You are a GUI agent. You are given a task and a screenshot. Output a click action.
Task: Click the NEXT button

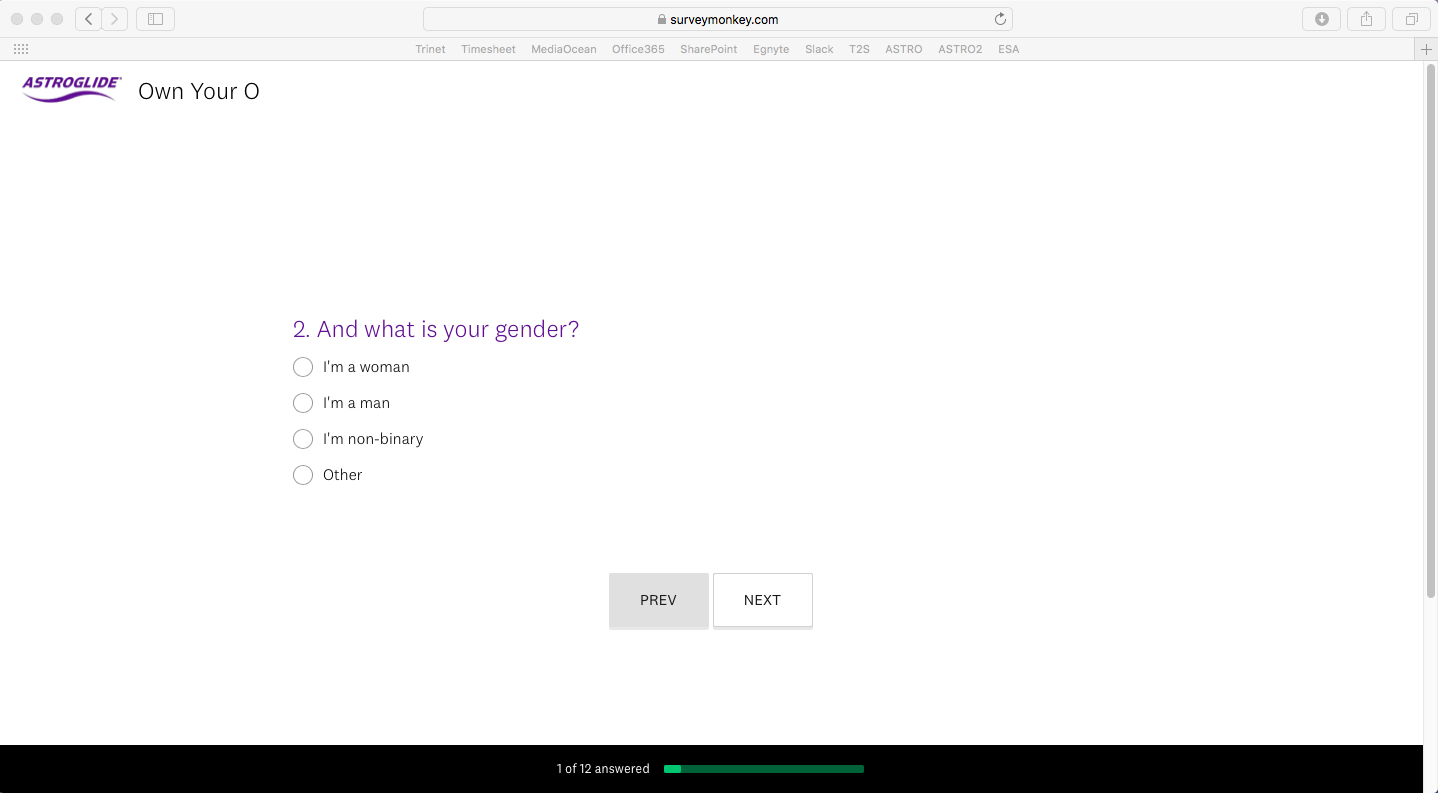click(762, 600)
